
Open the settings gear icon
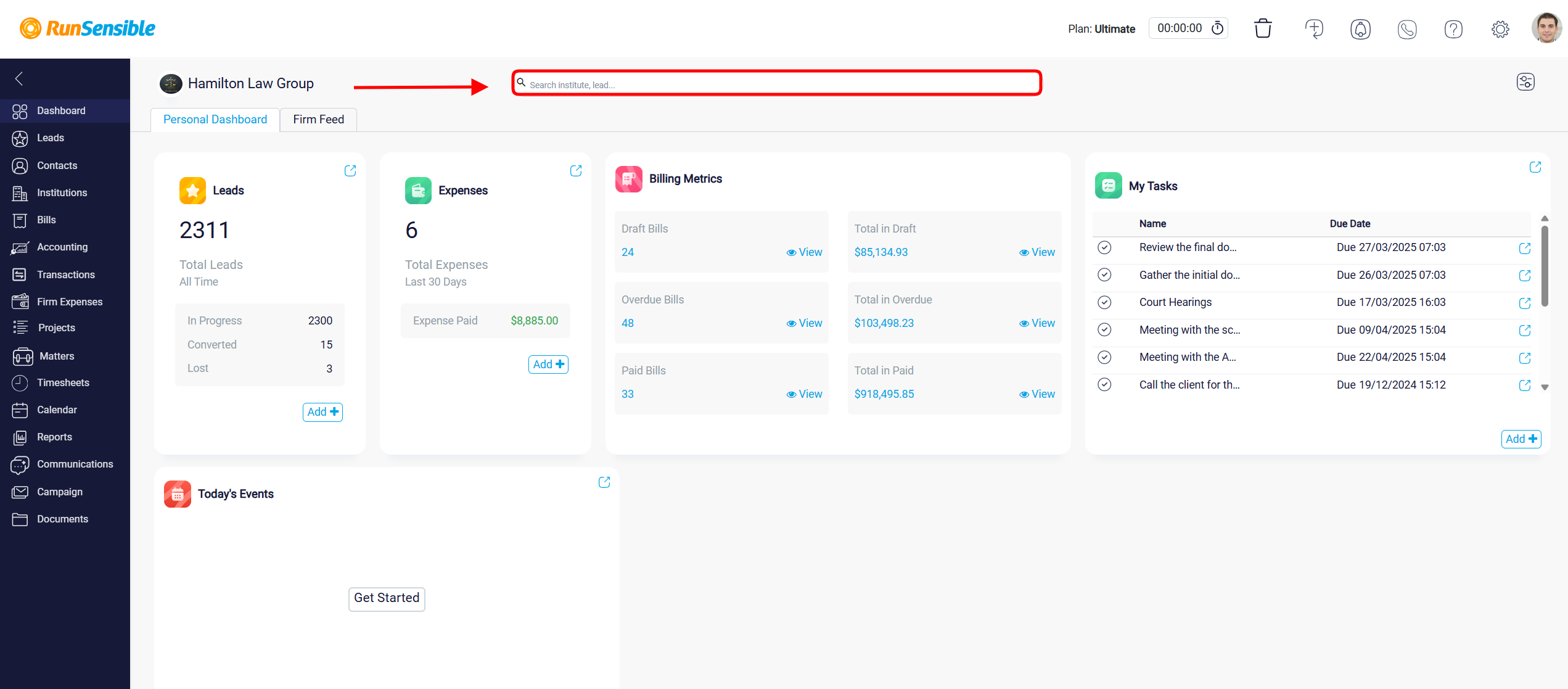[x=1500, y=29]
